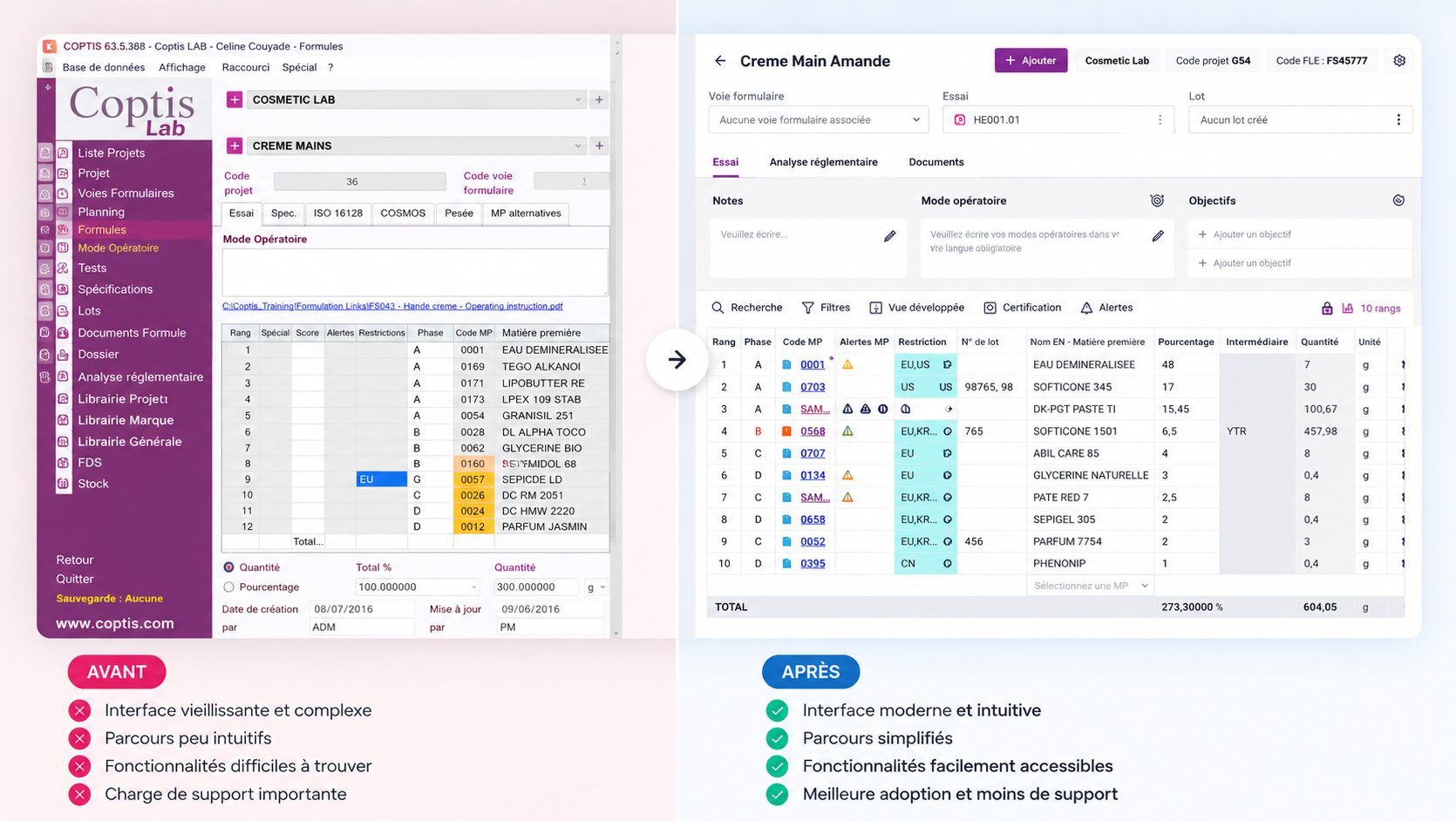Click the orange phase icon in row 4

pyautogui.click(x=786, y=431)
